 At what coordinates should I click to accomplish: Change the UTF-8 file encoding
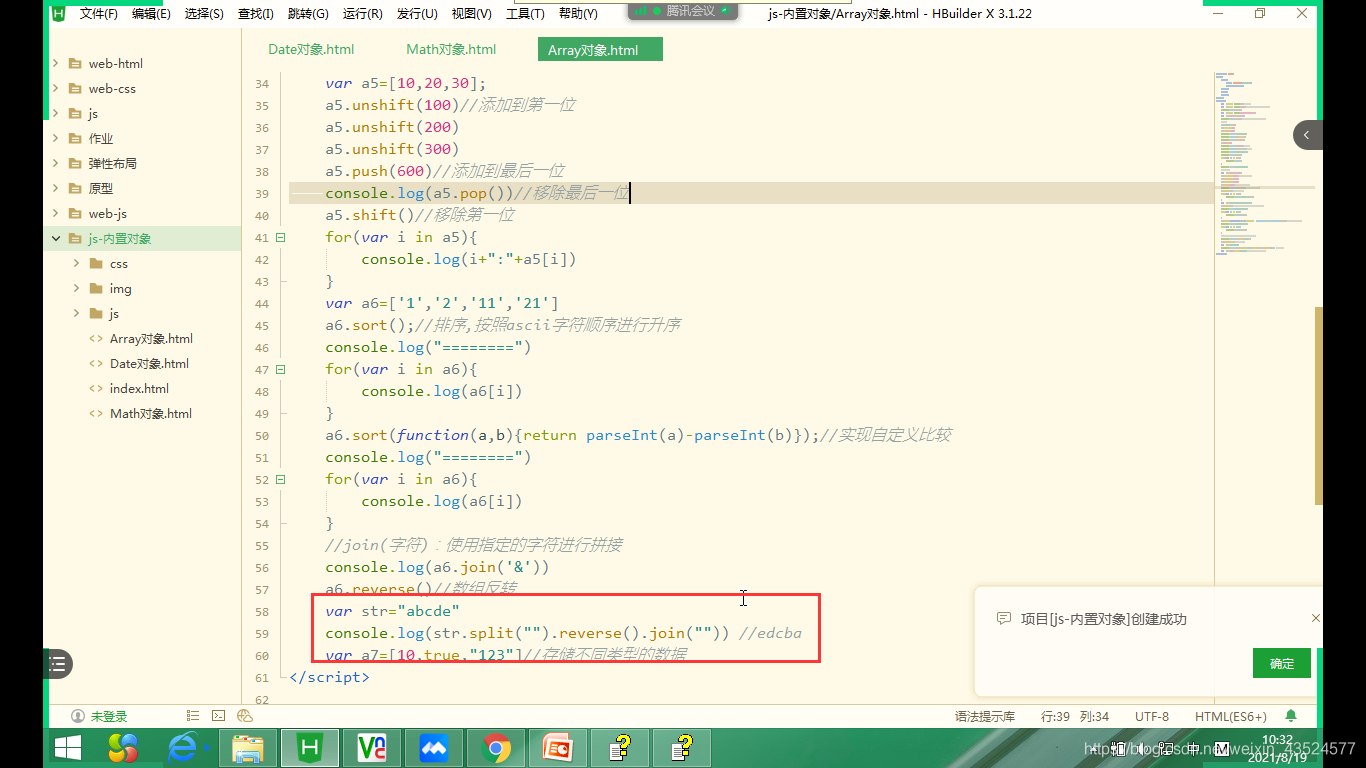[x=1152, y=716]
